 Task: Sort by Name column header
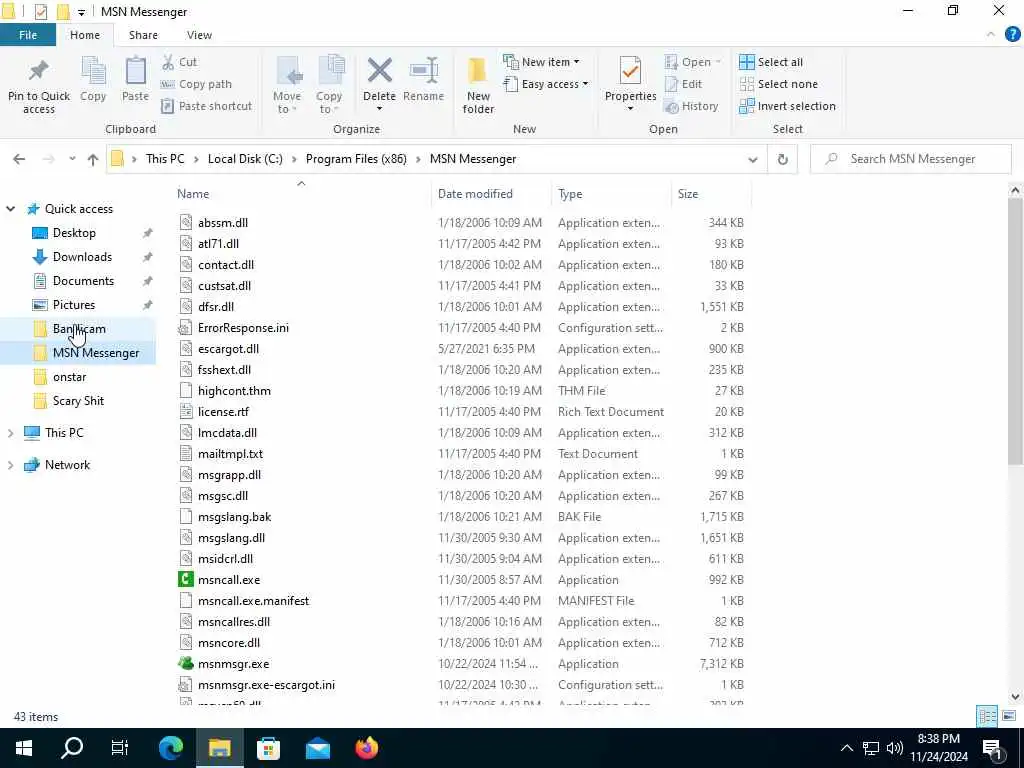pos(193,194)
